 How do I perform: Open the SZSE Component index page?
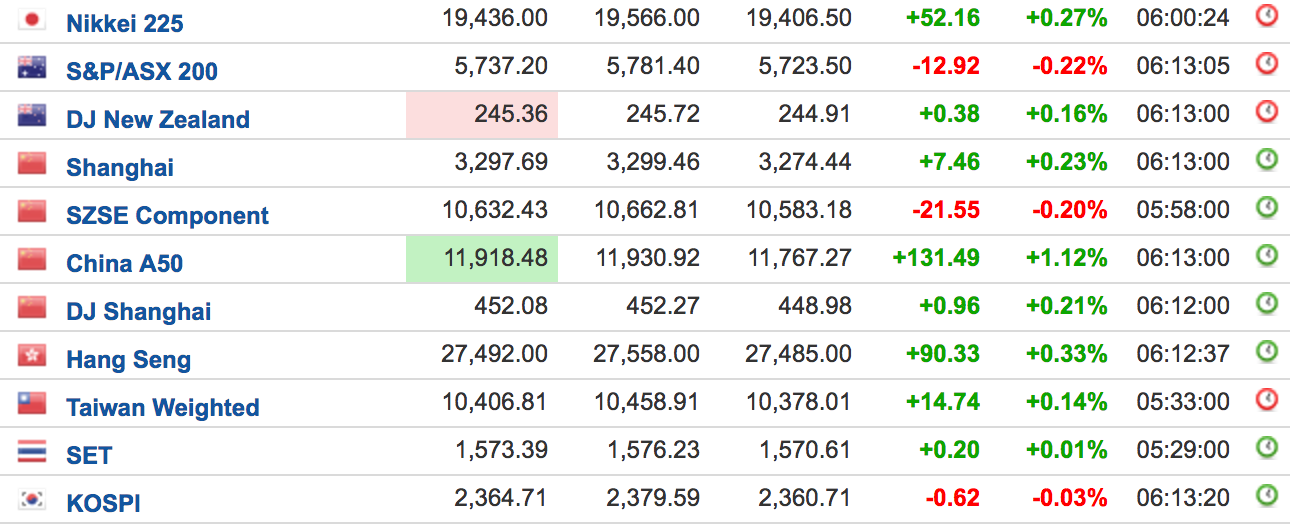tap(168, 215)
